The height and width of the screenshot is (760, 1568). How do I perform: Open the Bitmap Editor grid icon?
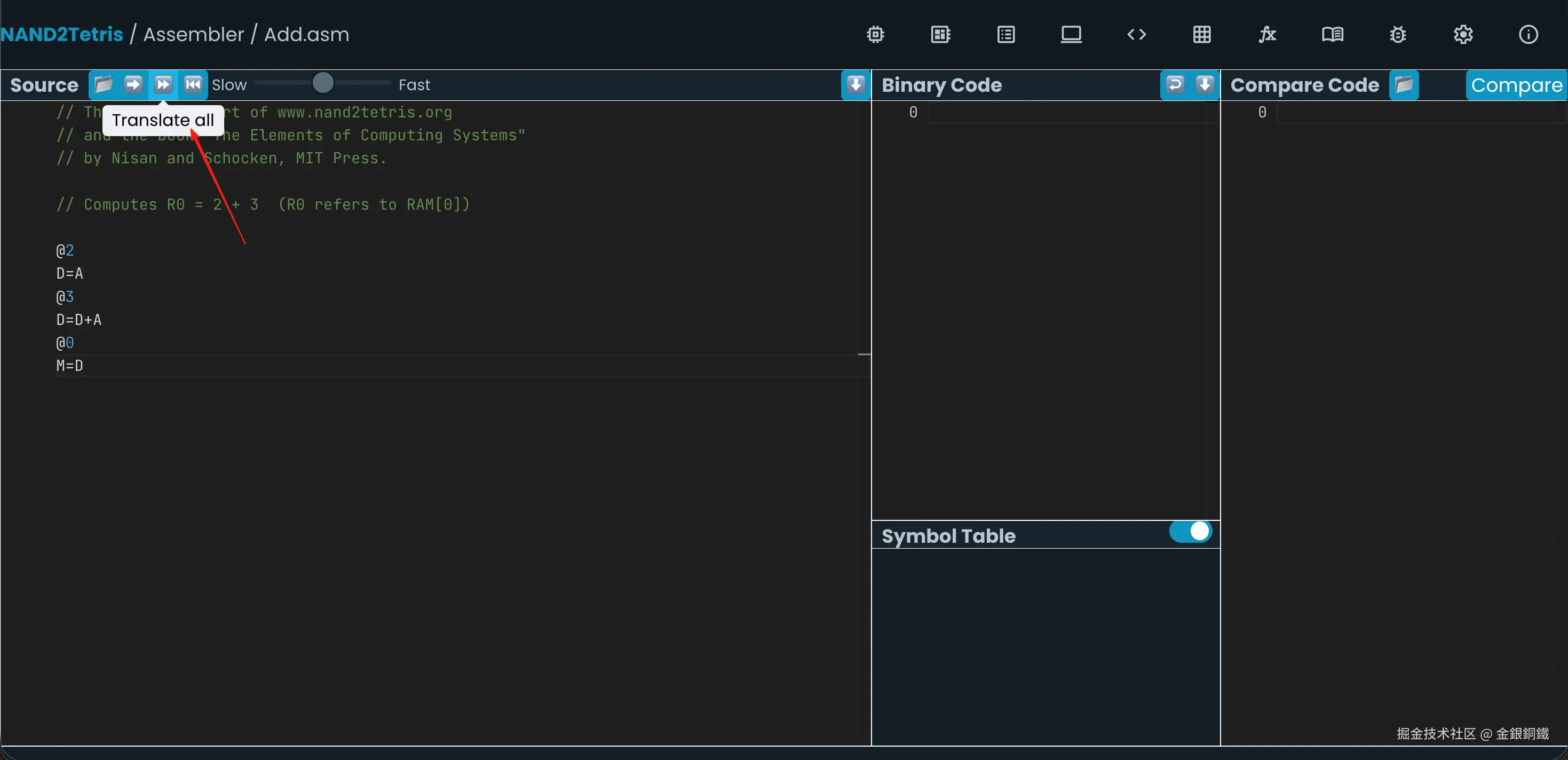point(1201,34)
